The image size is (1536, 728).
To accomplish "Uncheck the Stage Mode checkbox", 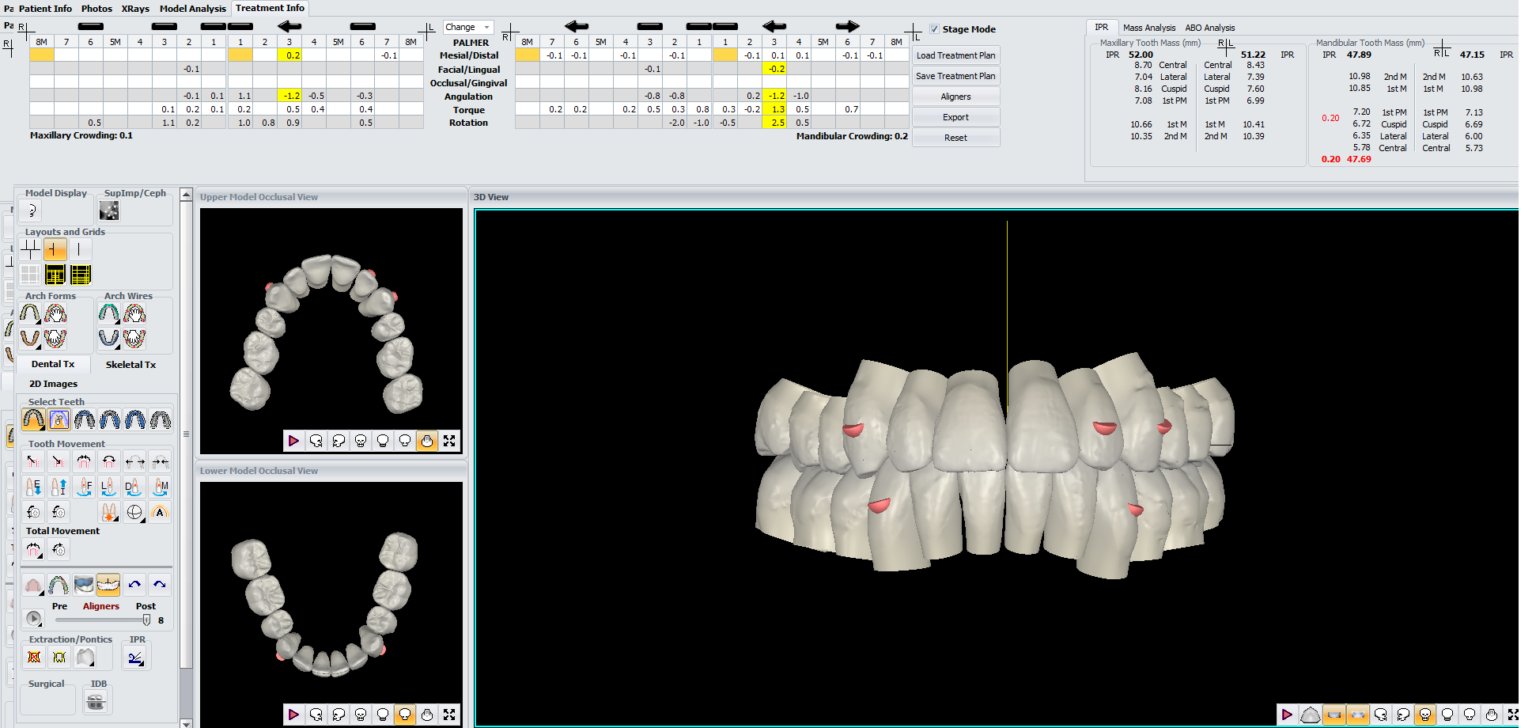I will (x=934, y=29).
